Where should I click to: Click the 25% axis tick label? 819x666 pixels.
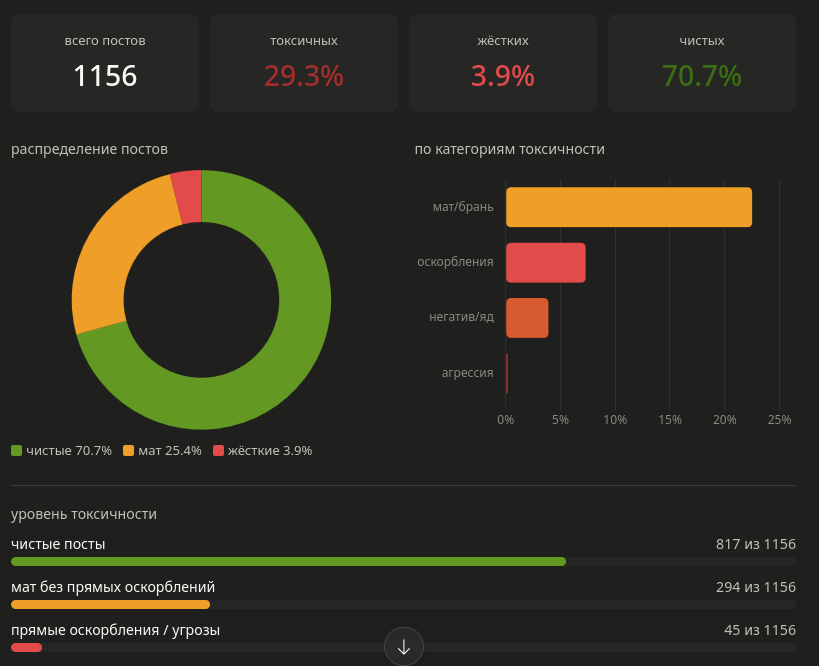[x=779, y=419]
